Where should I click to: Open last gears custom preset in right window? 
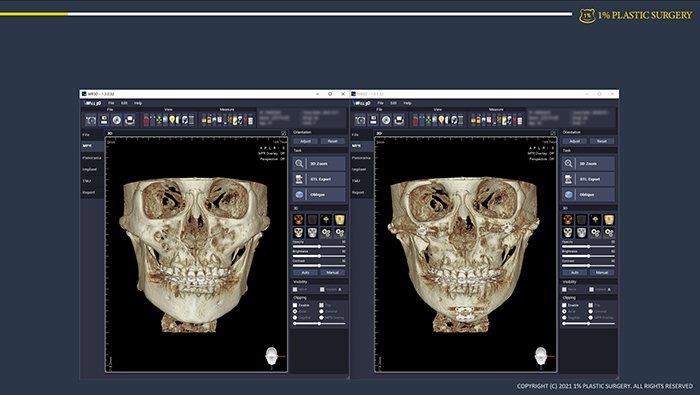[x=609, y=232]
